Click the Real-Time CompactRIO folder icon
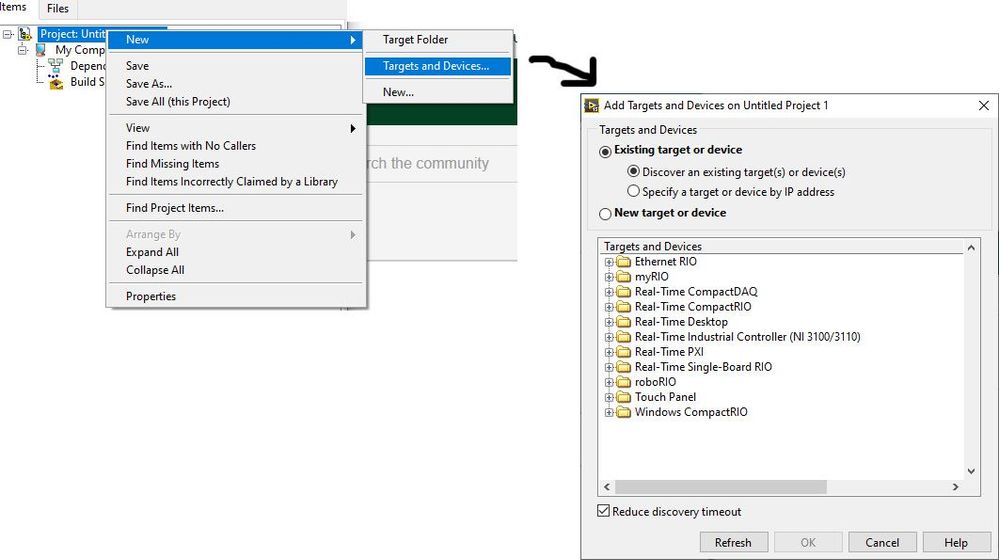 point(624,307)
